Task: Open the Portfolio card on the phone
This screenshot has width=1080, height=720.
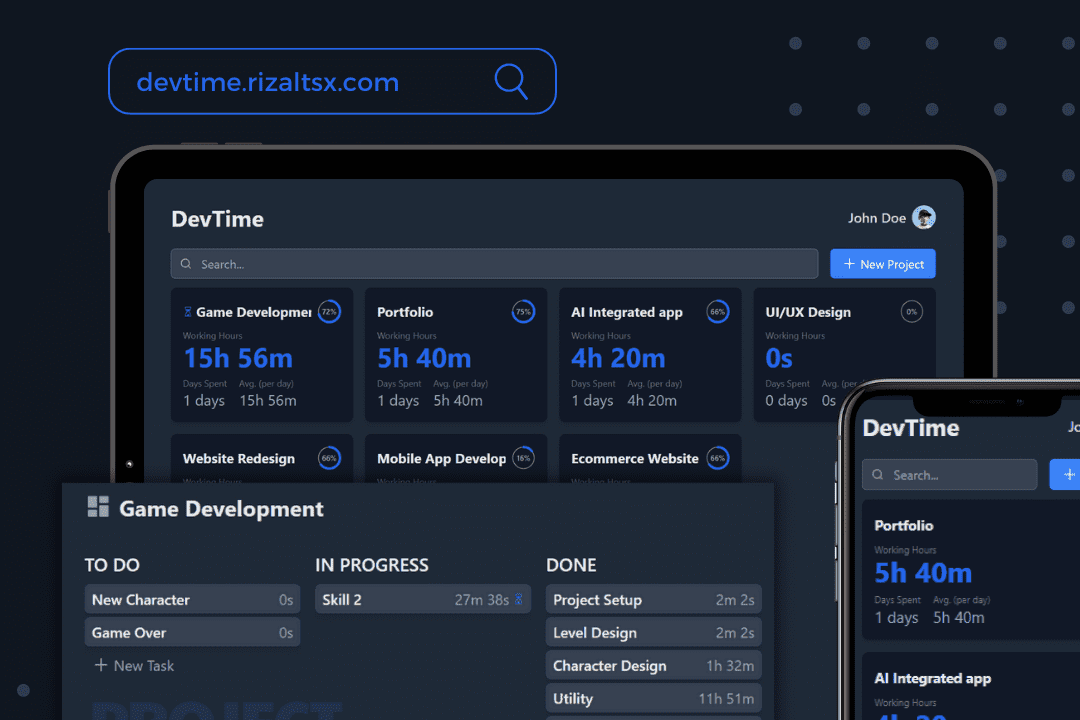Action: click(x=971, y=570)
